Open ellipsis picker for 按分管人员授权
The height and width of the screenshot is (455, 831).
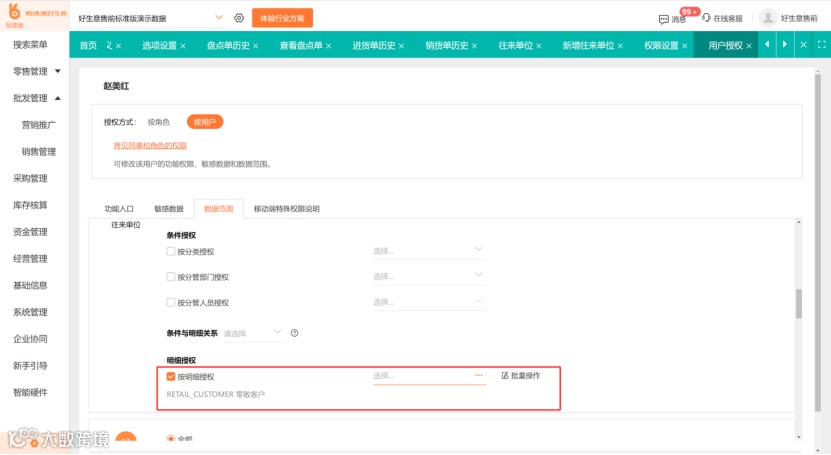pos(479,301)
